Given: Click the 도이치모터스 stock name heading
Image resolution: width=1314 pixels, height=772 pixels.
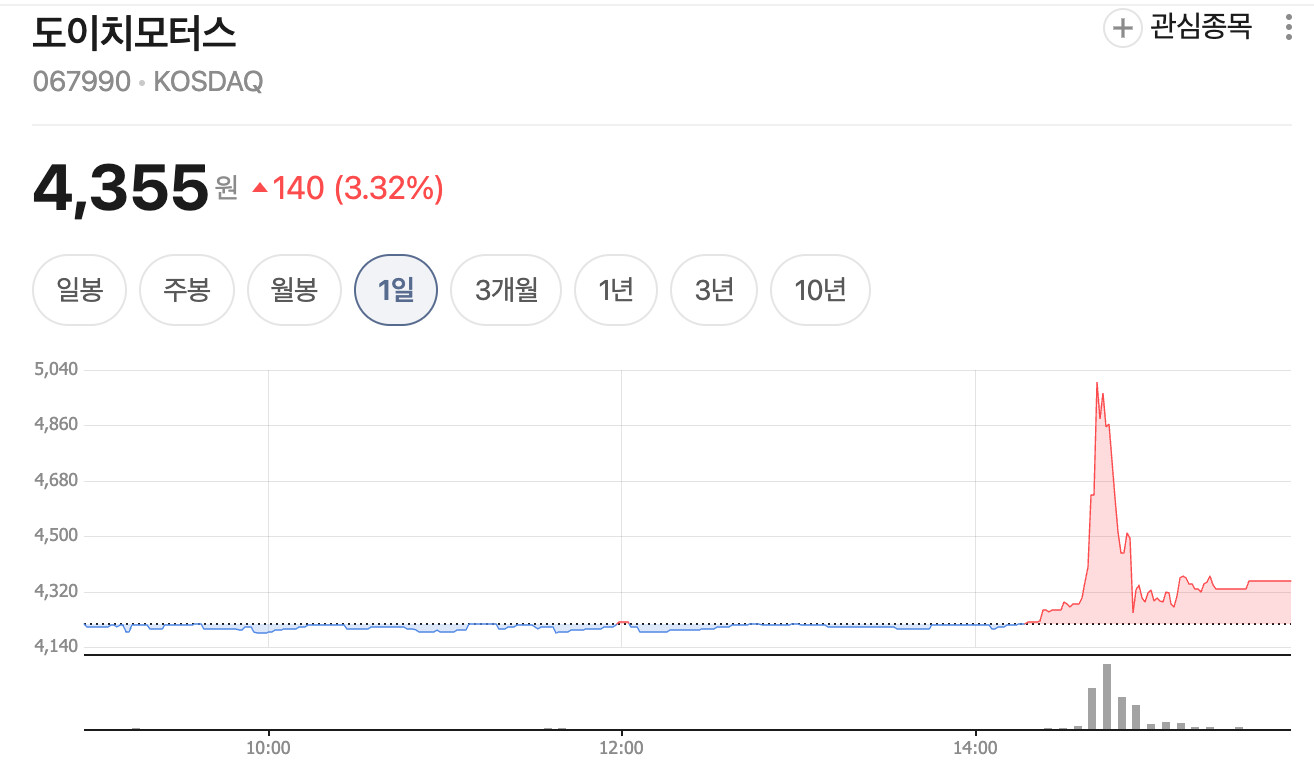Looking at the screenshot, I should pyautogui.click(x=135, y=33).
